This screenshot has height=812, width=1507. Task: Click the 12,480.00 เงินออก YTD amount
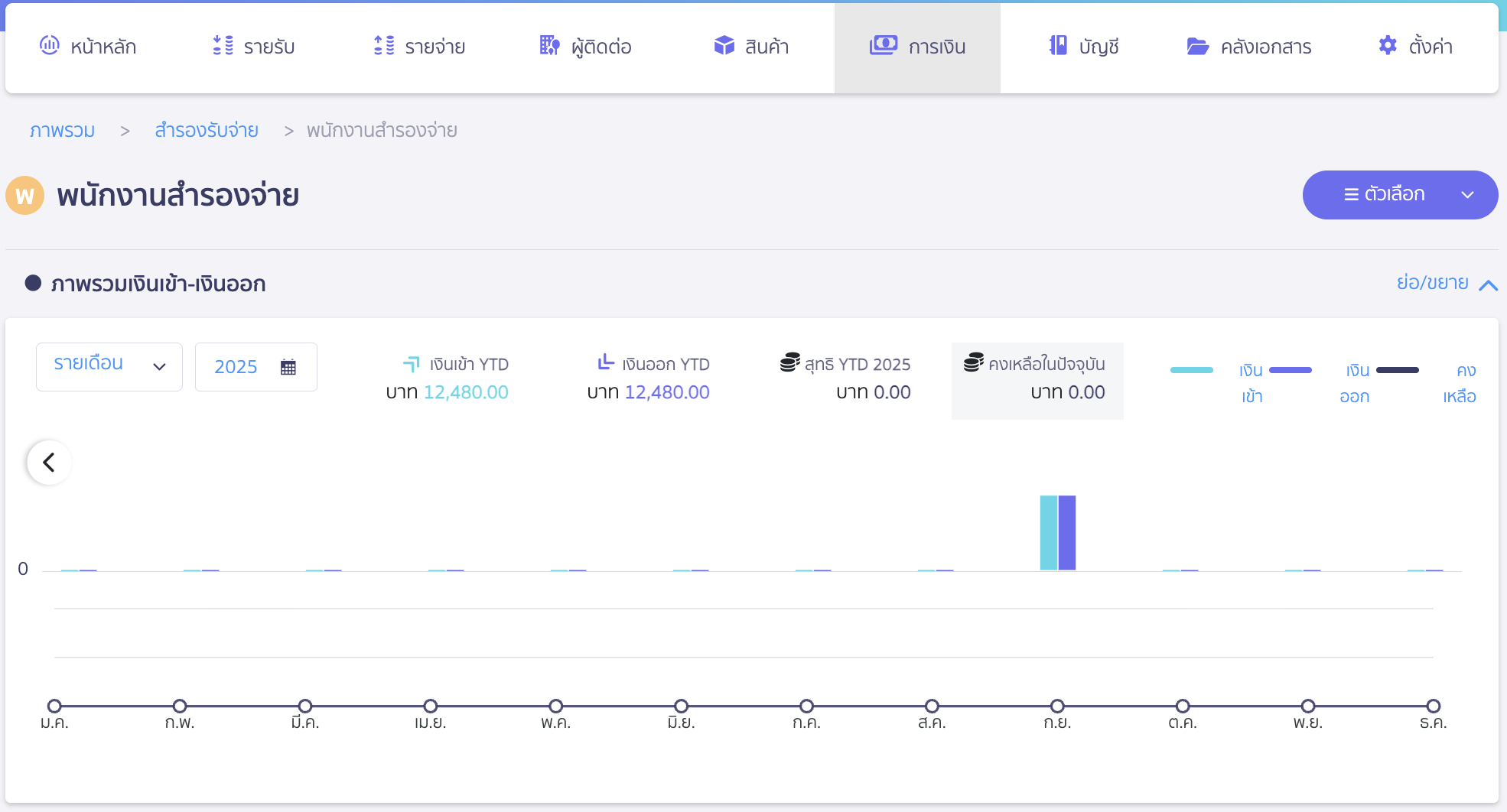pos(667,392)
